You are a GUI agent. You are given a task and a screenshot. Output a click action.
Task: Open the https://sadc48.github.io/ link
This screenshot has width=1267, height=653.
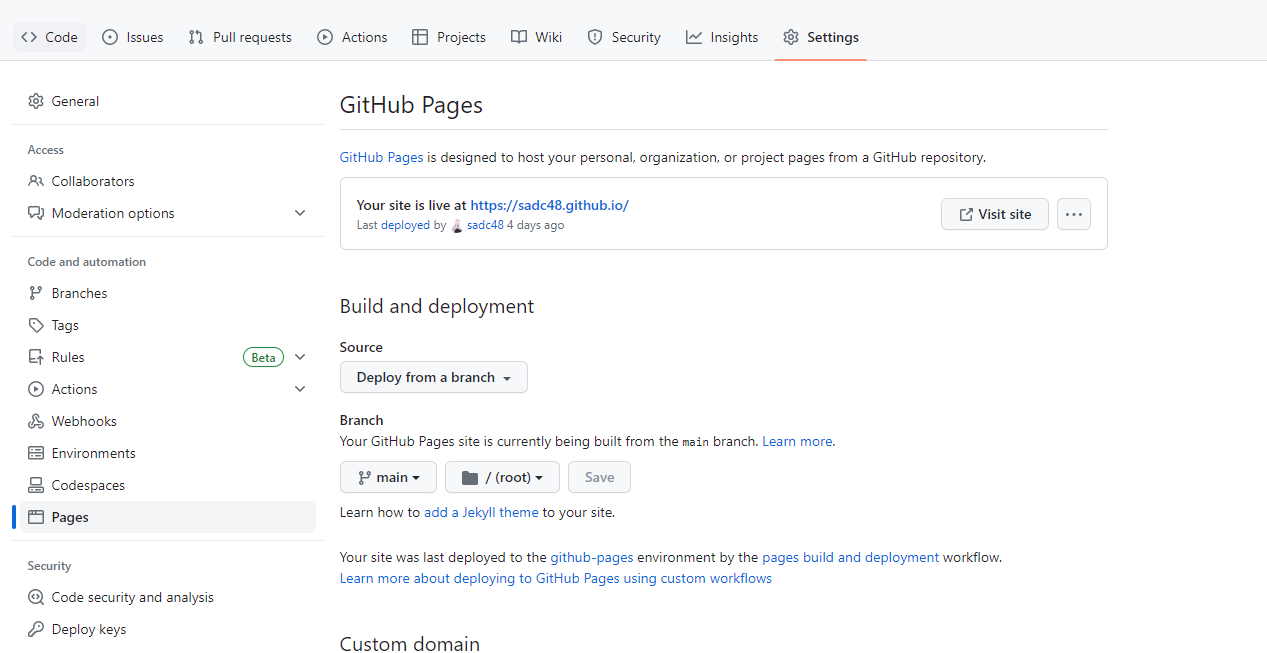point(549,205)
